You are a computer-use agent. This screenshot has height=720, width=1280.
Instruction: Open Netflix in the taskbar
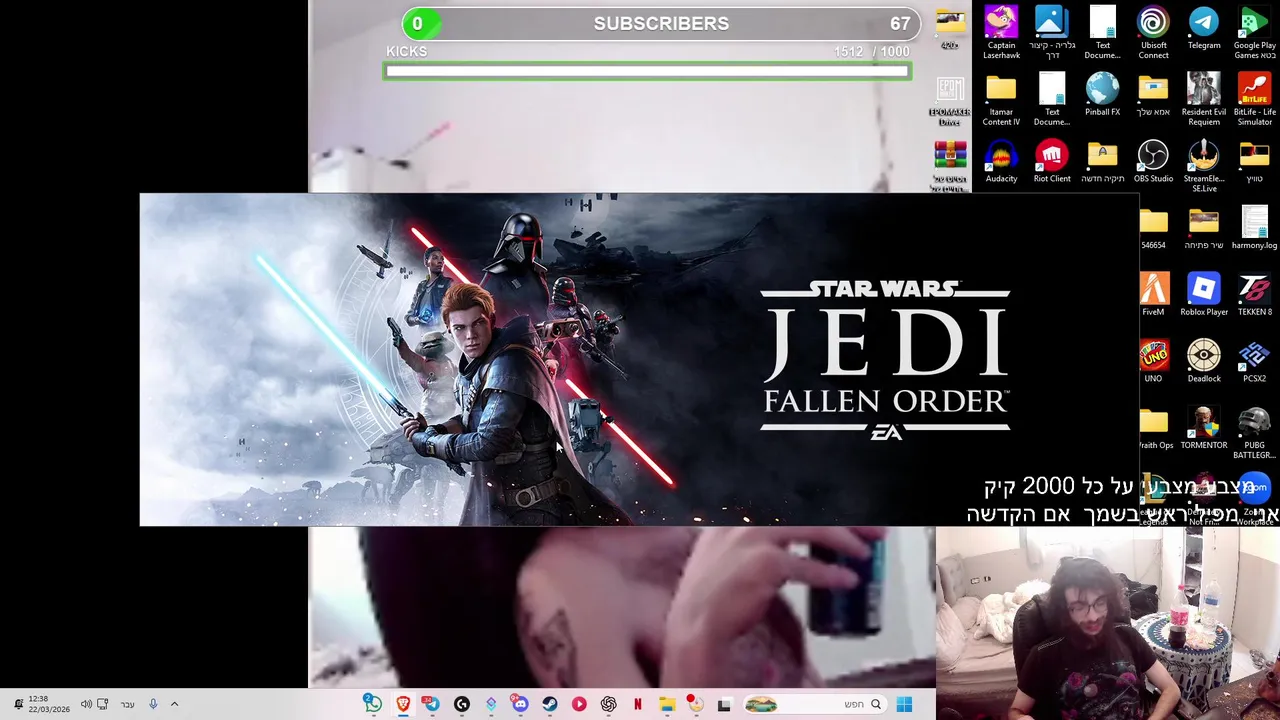637,704
